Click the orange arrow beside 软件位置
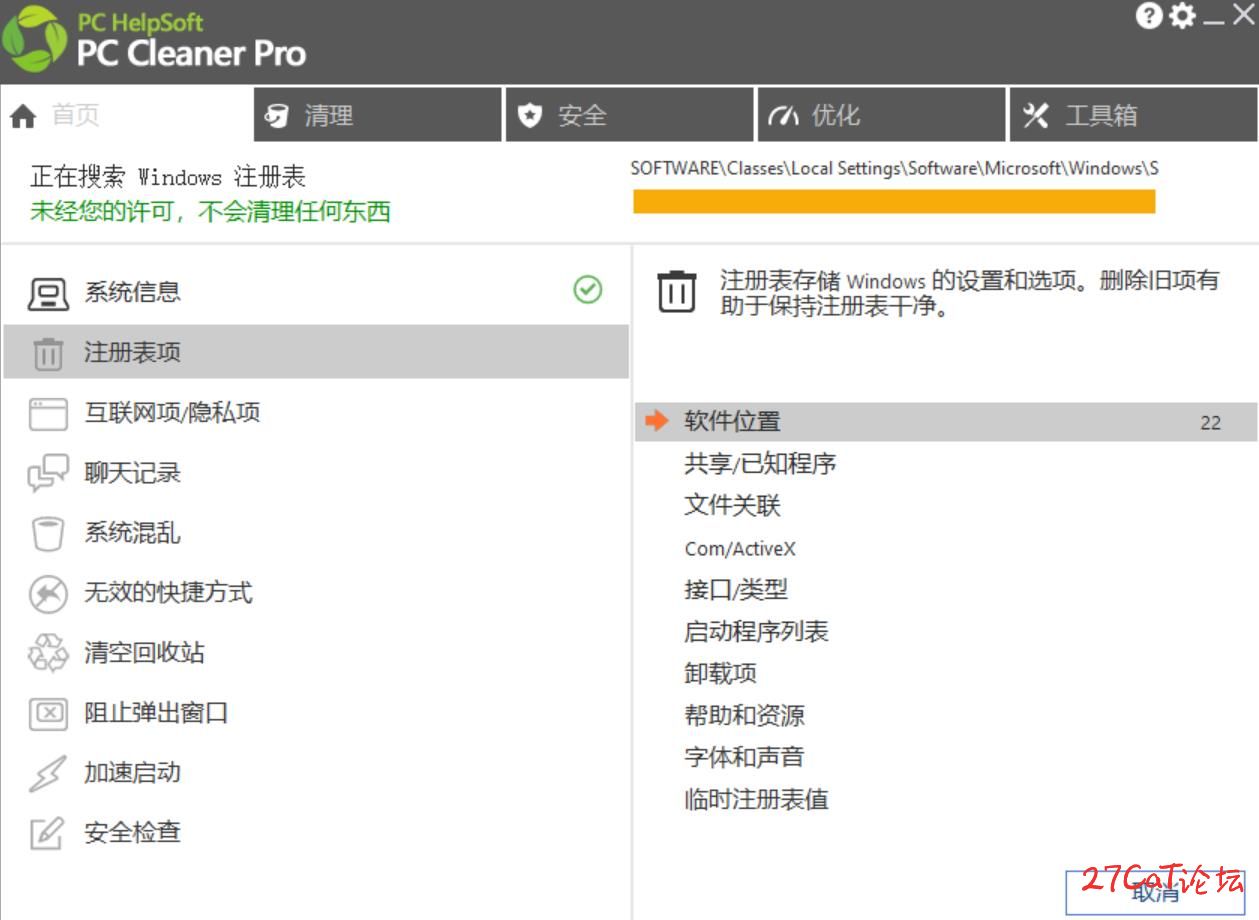 tap(657, 421)
